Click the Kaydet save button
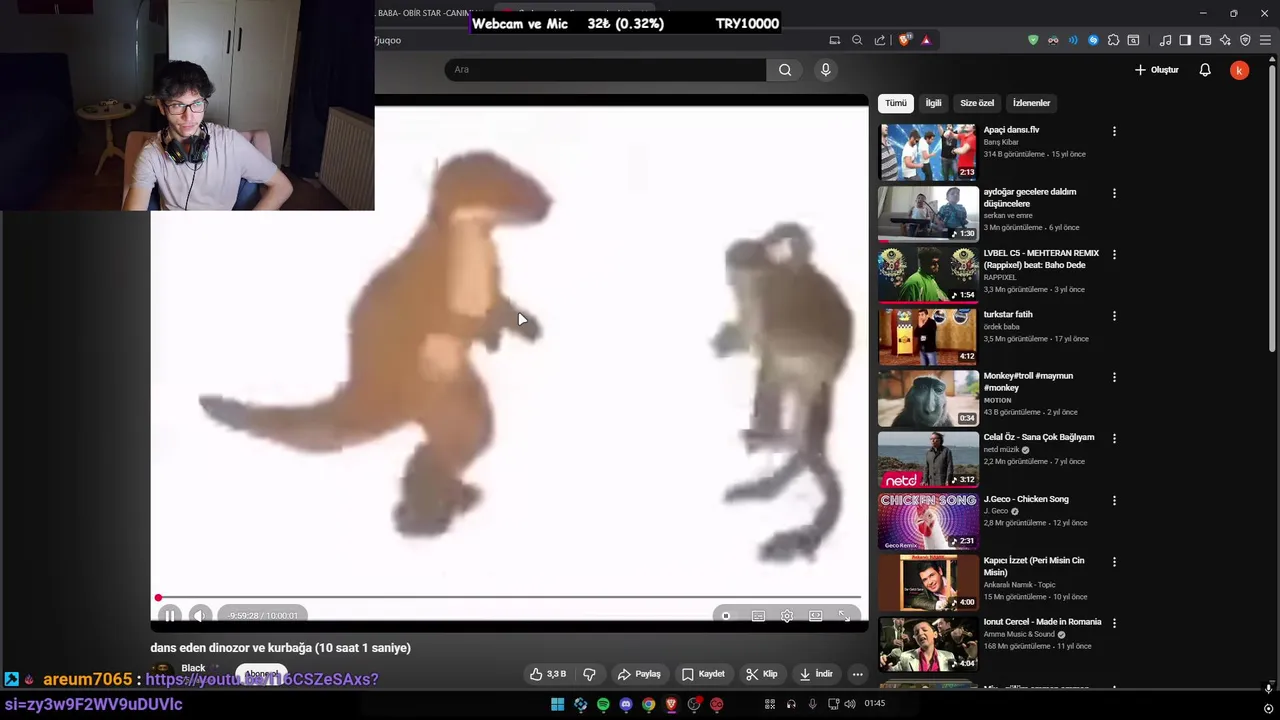This screenshot has height=720, width=1280. pos(703,674)
